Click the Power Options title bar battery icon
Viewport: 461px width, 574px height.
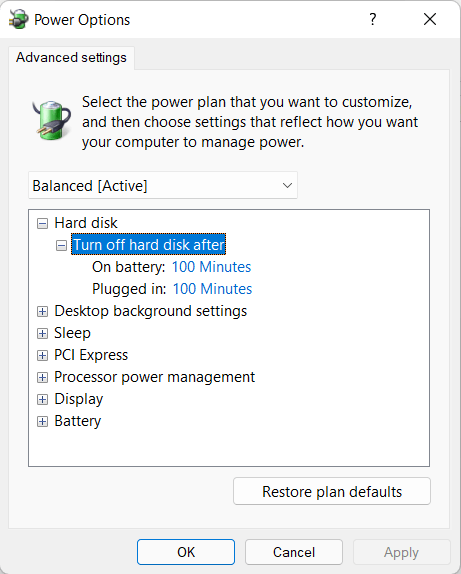pos(18,19)
